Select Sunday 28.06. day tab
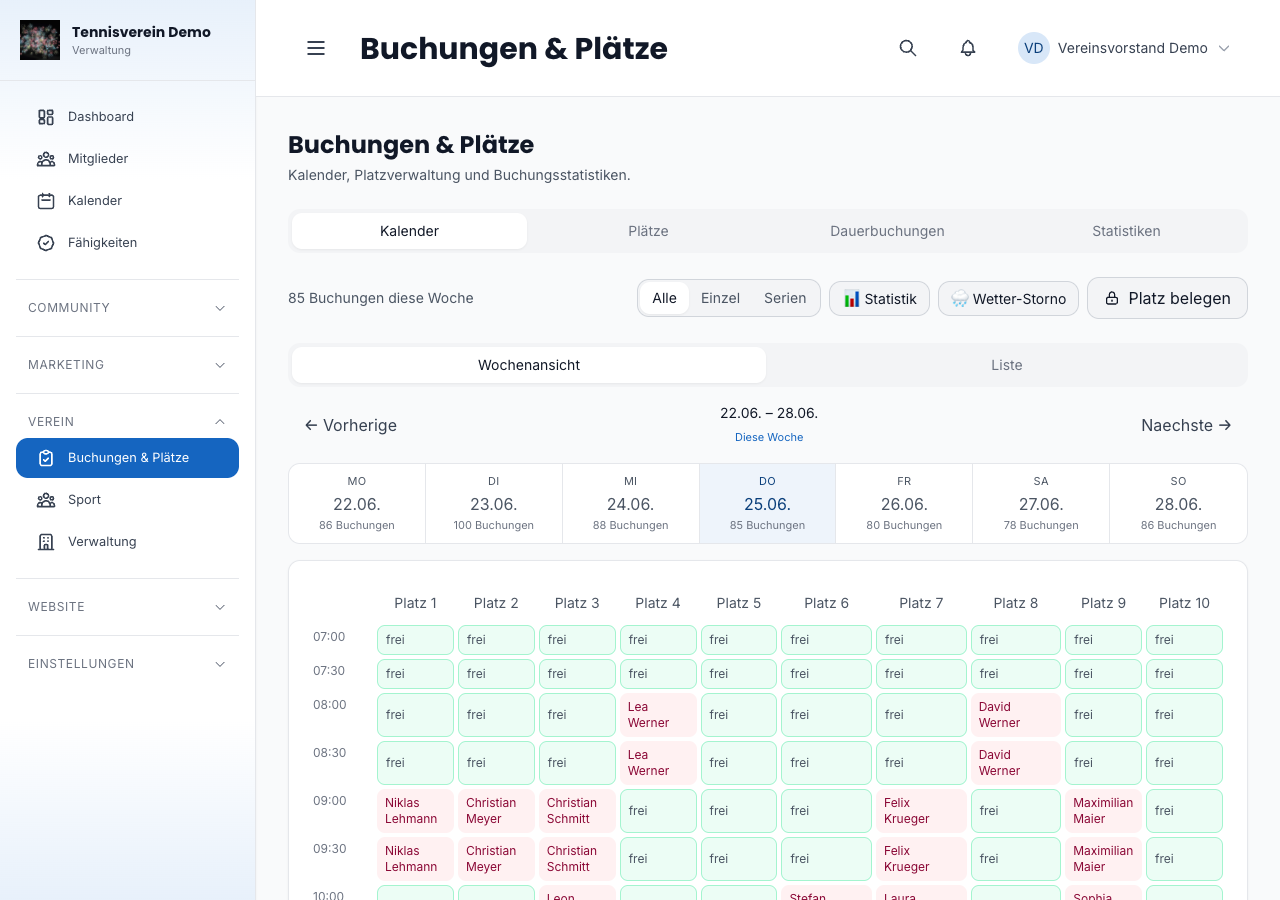This screenshot has height=900, width=1280. point(1178,503)
